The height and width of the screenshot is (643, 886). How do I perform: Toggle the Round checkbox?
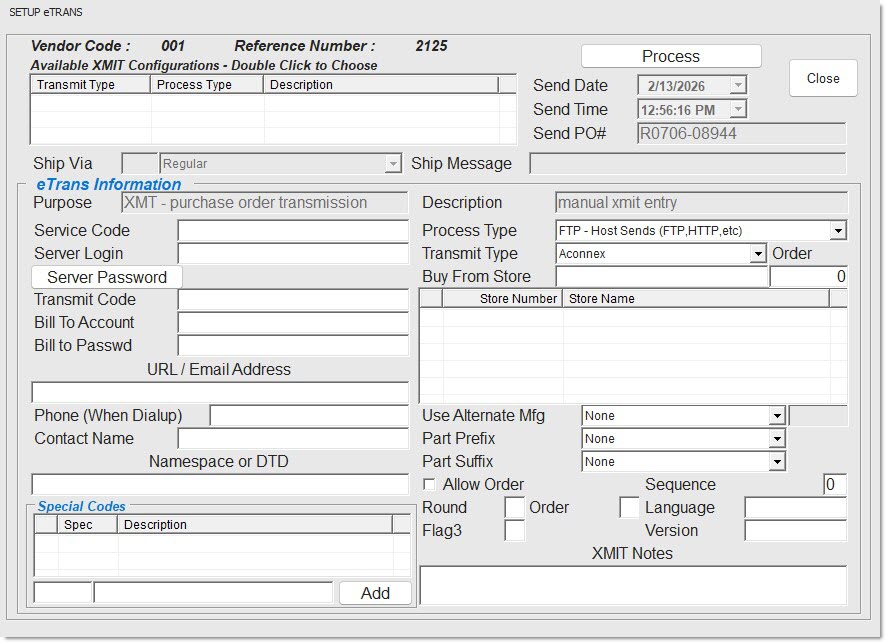coord(514,508)
